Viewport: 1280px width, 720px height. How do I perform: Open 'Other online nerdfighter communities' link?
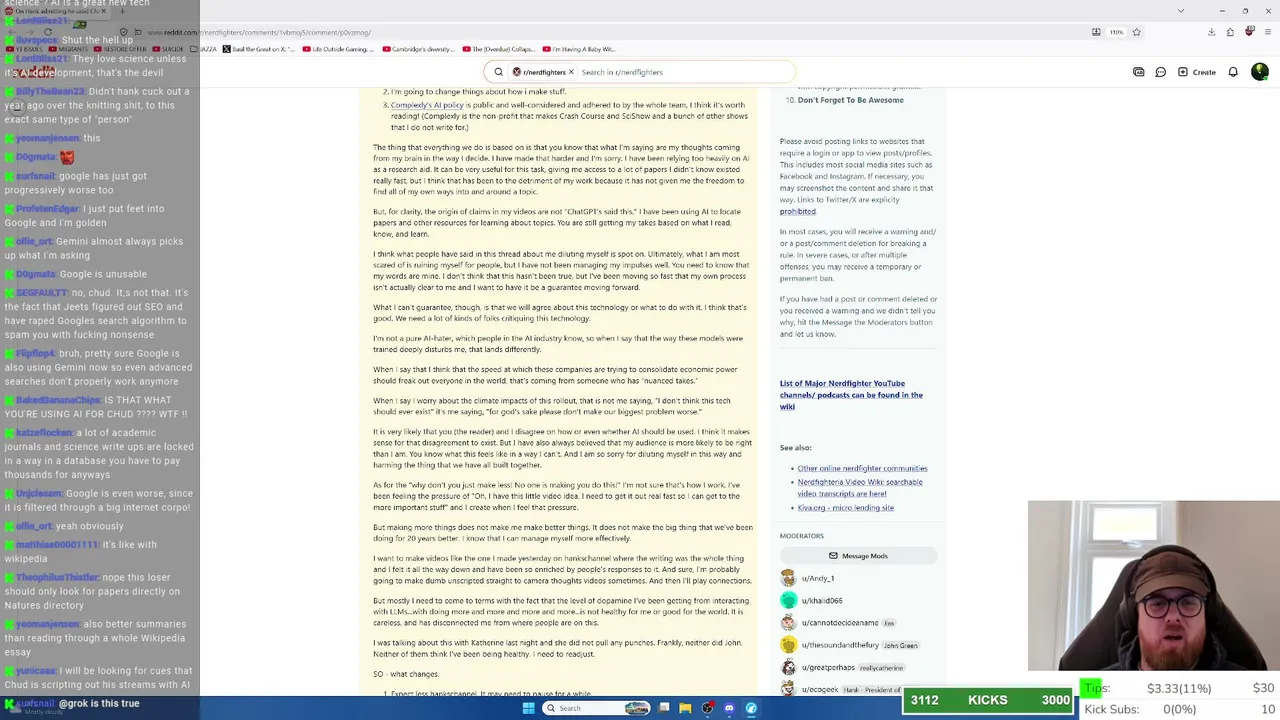point(862,468)
